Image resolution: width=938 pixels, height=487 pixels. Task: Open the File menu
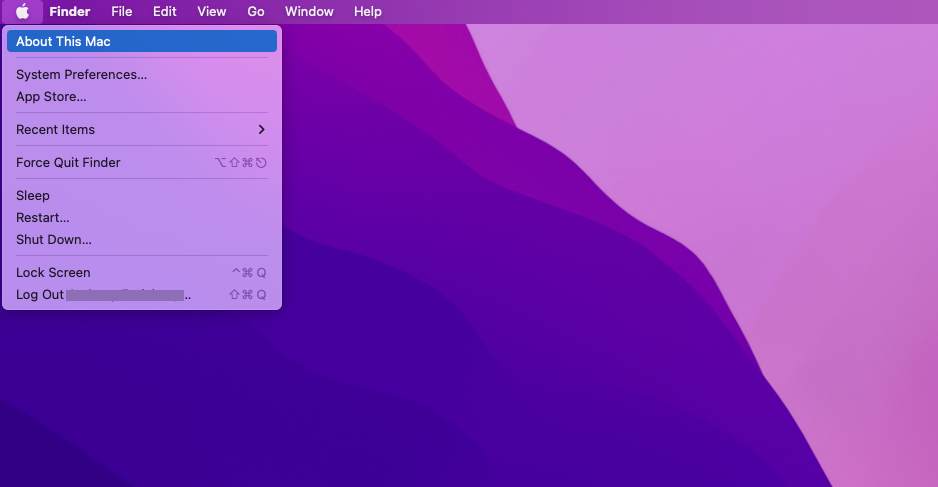point(121,11)
